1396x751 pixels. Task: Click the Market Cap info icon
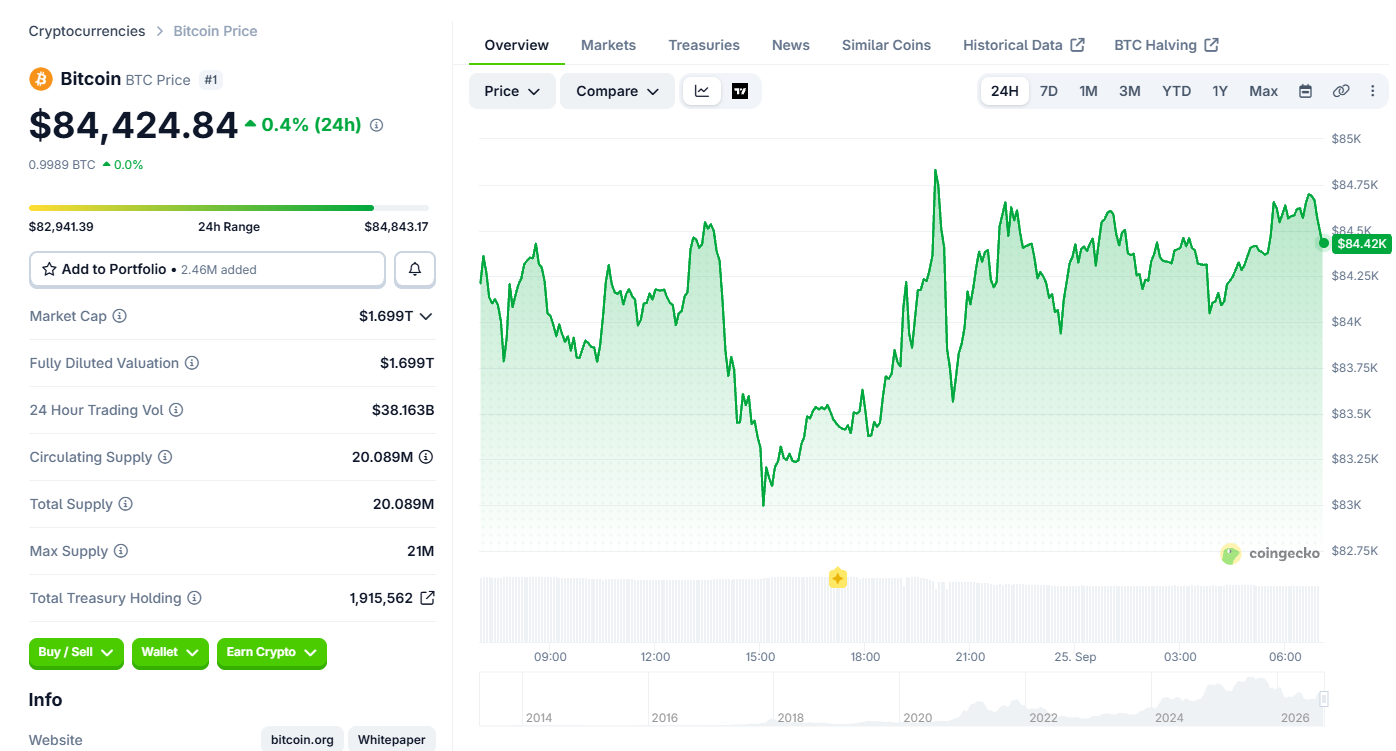pos(119,316)
